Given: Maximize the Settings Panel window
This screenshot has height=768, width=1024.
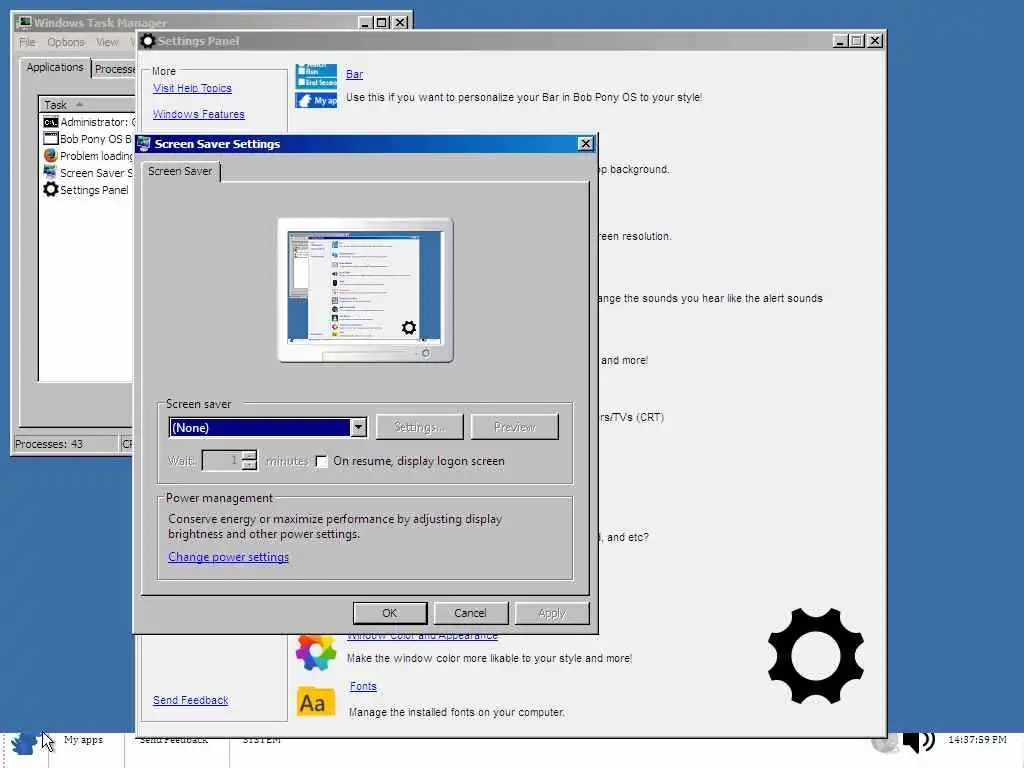Looking at the screenshot, I should point(857,40).
